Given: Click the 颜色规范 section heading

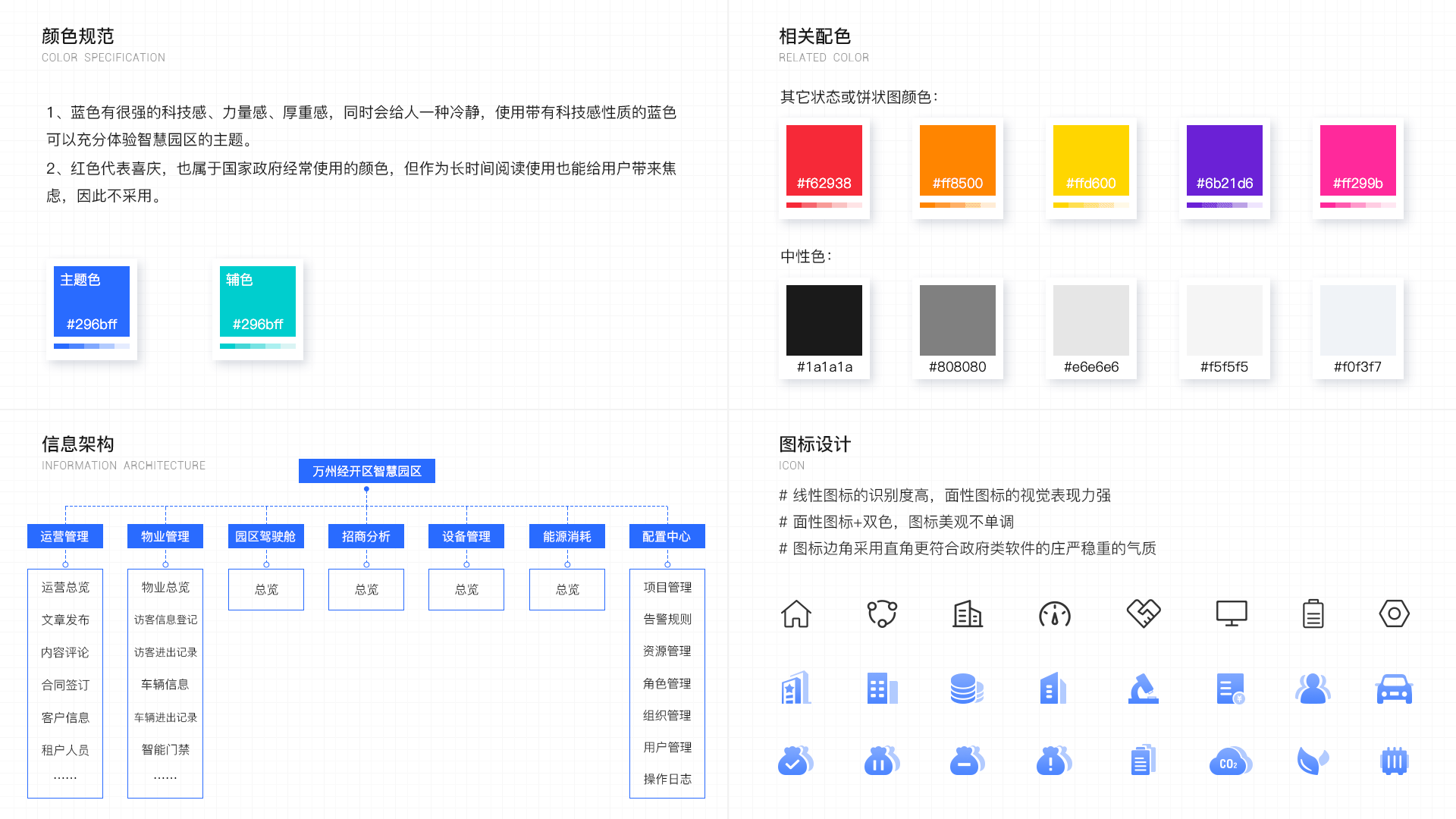Looking at the screenshot, I should (77, 36).
